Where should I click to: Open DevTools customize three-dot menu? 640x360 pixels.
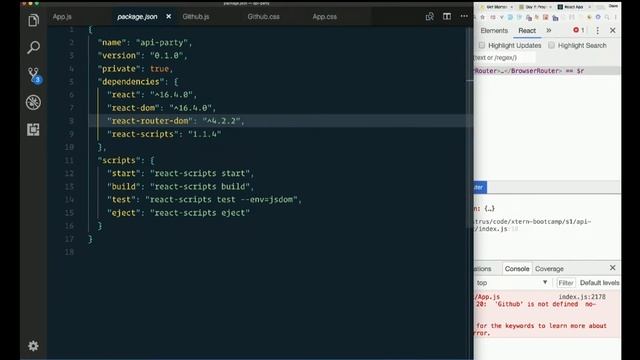coord(598,31)
